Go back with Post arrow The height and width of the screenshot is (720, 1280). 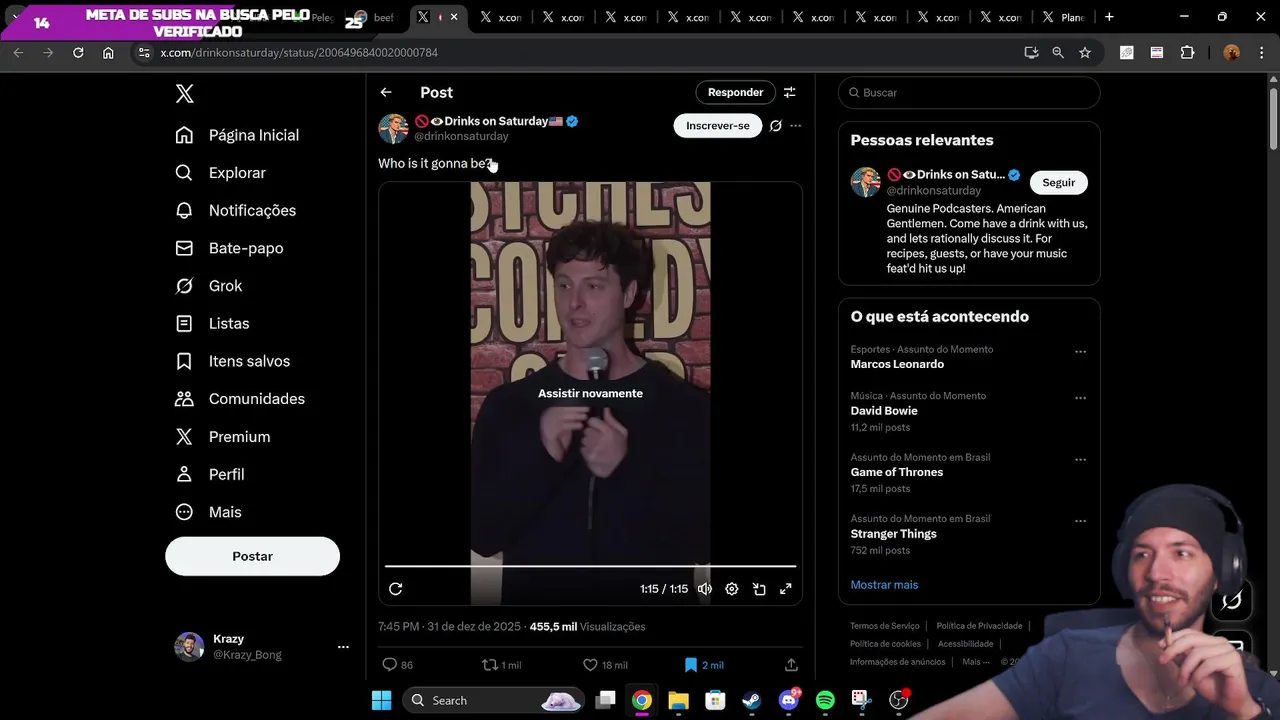click(386, 92)
